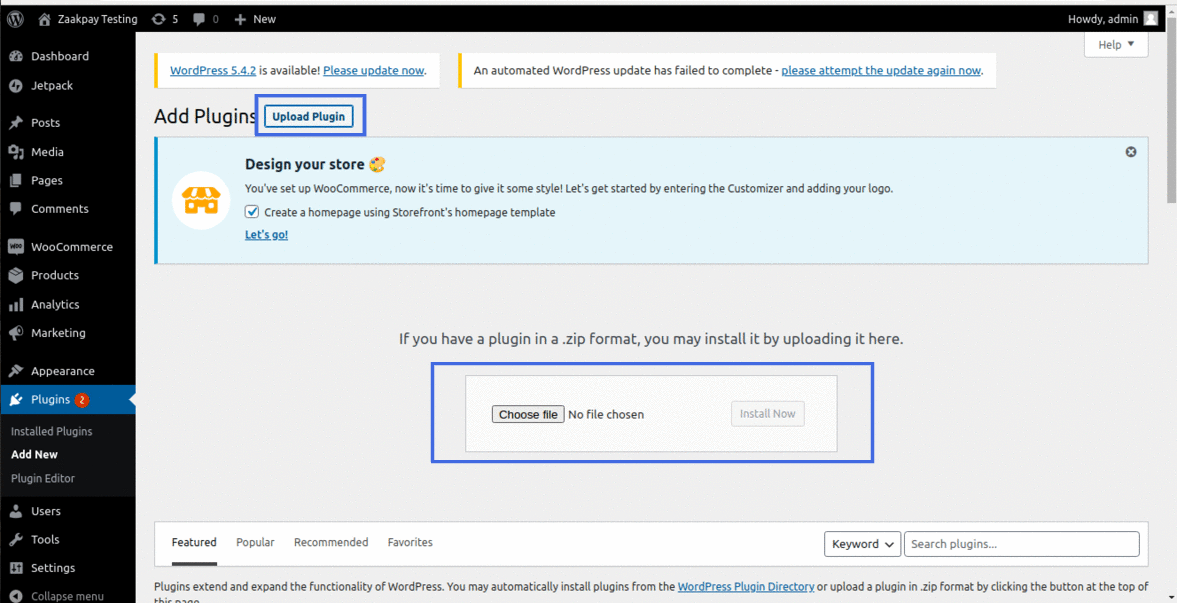Click the Marketing megaphone icon
The width and height of the screenshot is (1177, 603).
pos(16,333)
